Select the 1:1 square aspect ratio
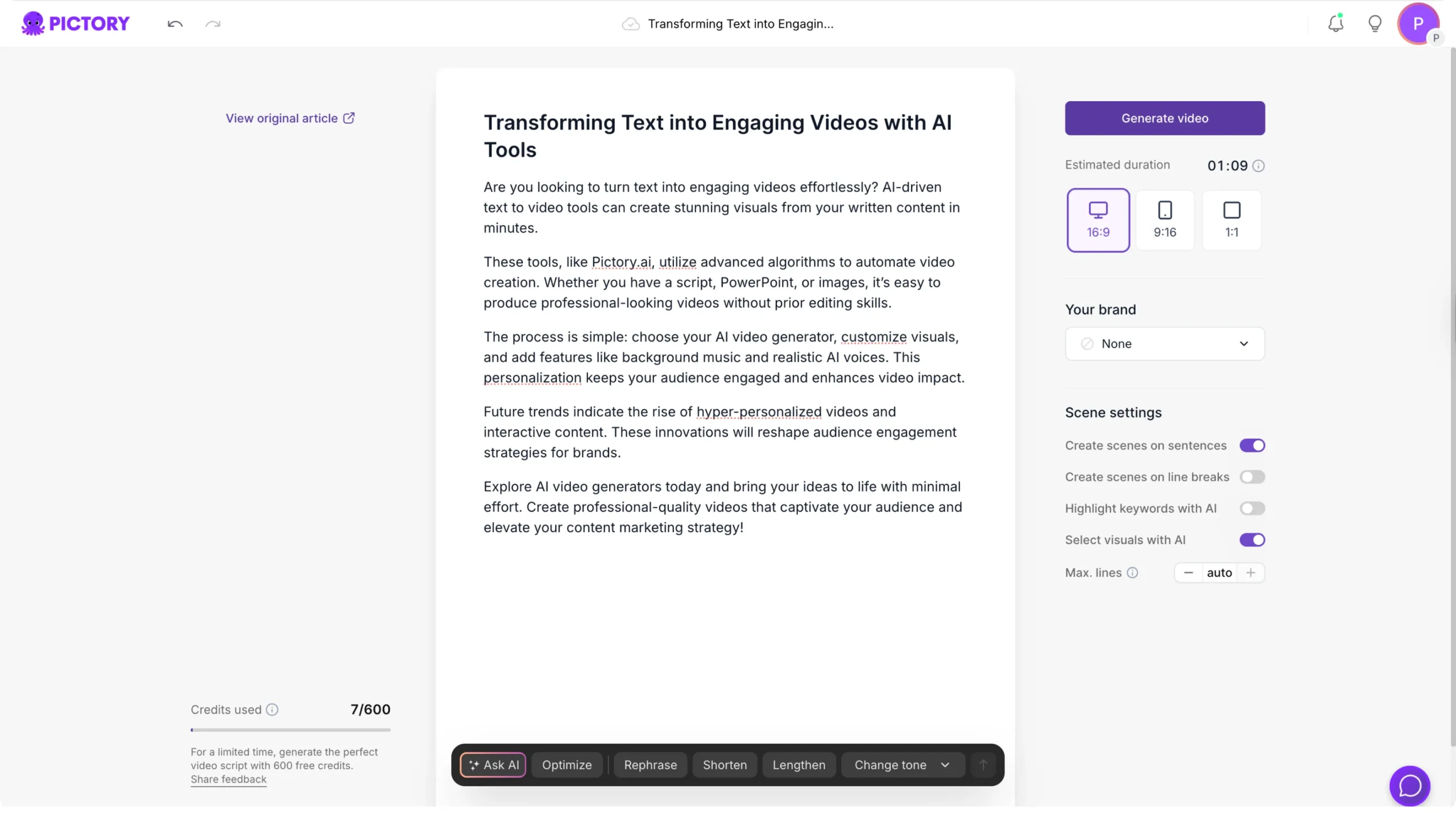Image resolution: width=1456 pixels, height=813 pixels. click(x=1231, y=220)
